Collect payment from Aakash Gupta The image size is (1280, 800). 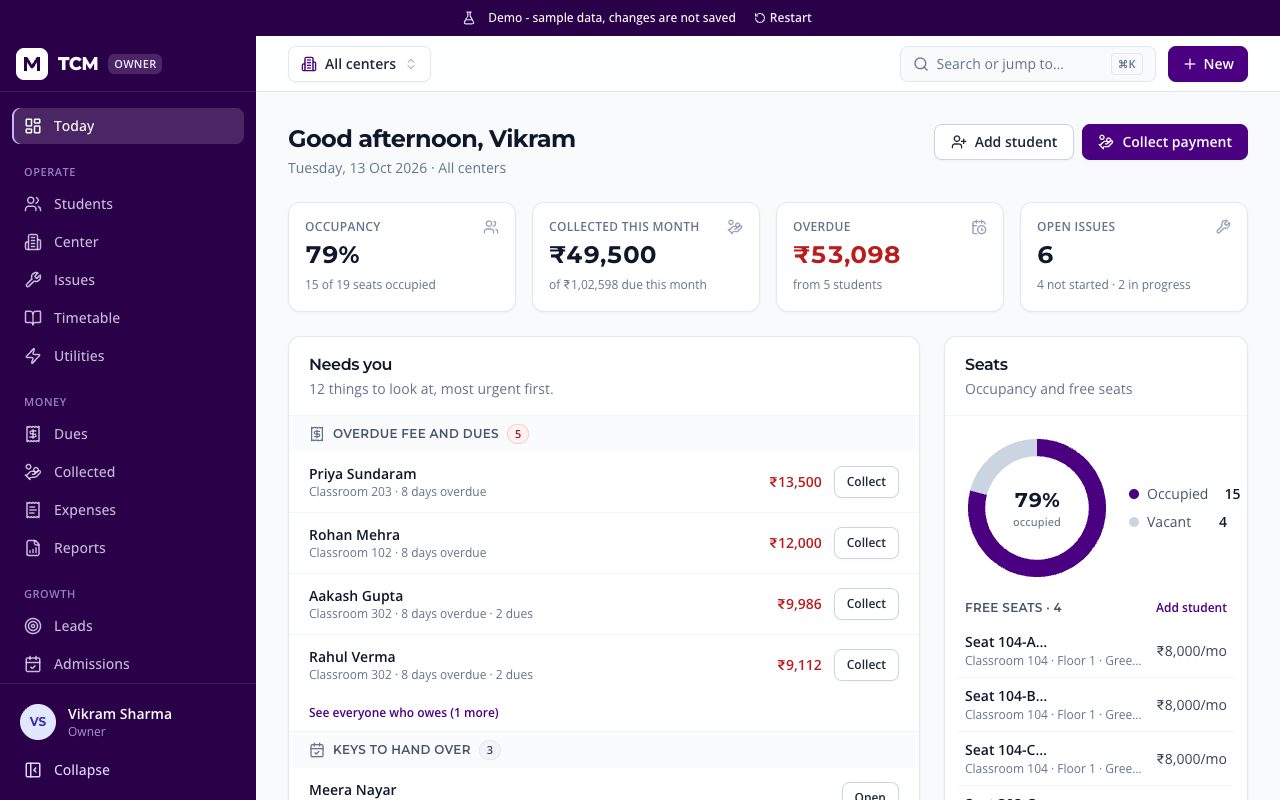click(866, 604)
